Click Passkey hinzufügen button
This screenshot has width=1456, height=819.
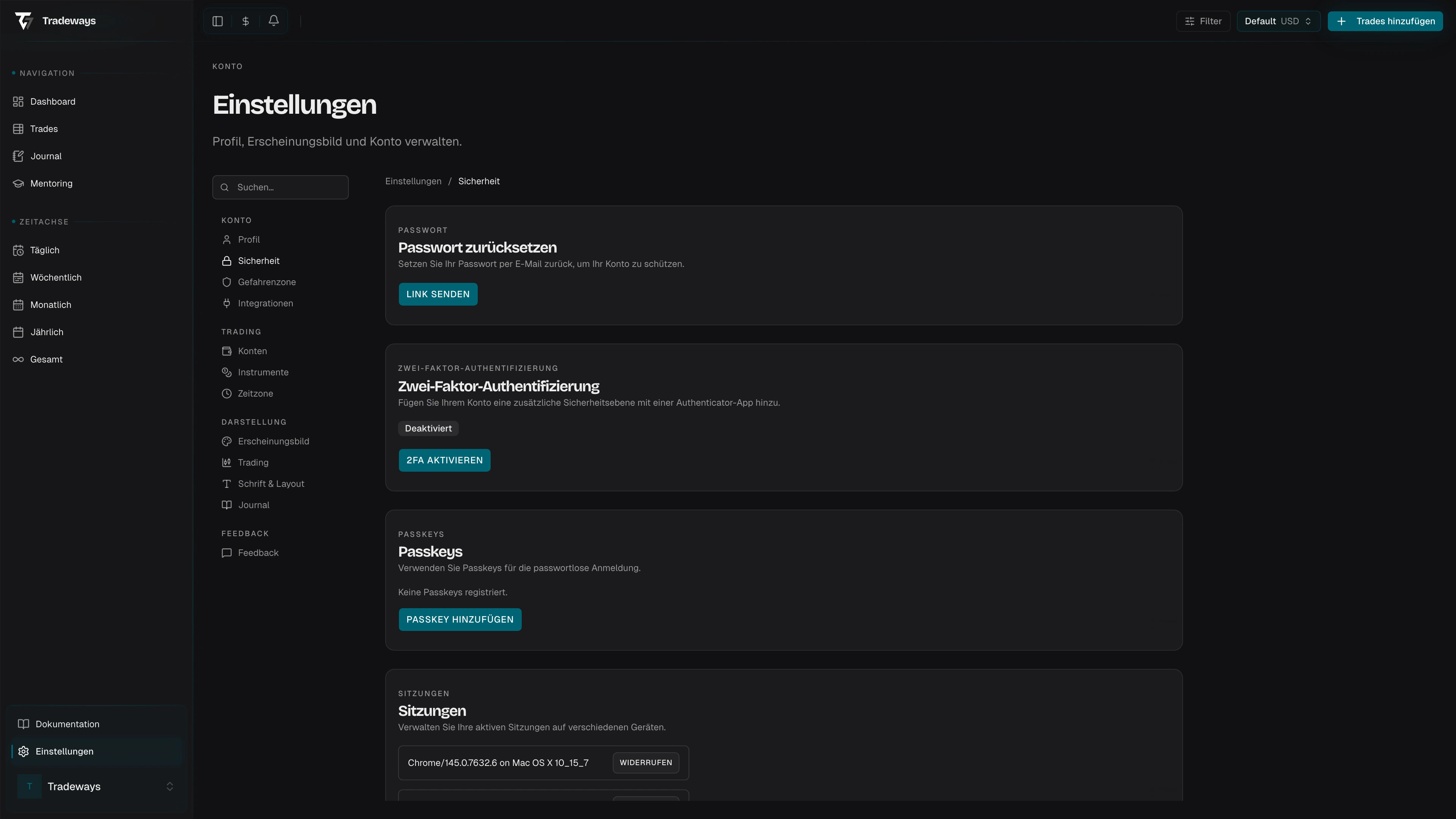click(x=460, y=620)
